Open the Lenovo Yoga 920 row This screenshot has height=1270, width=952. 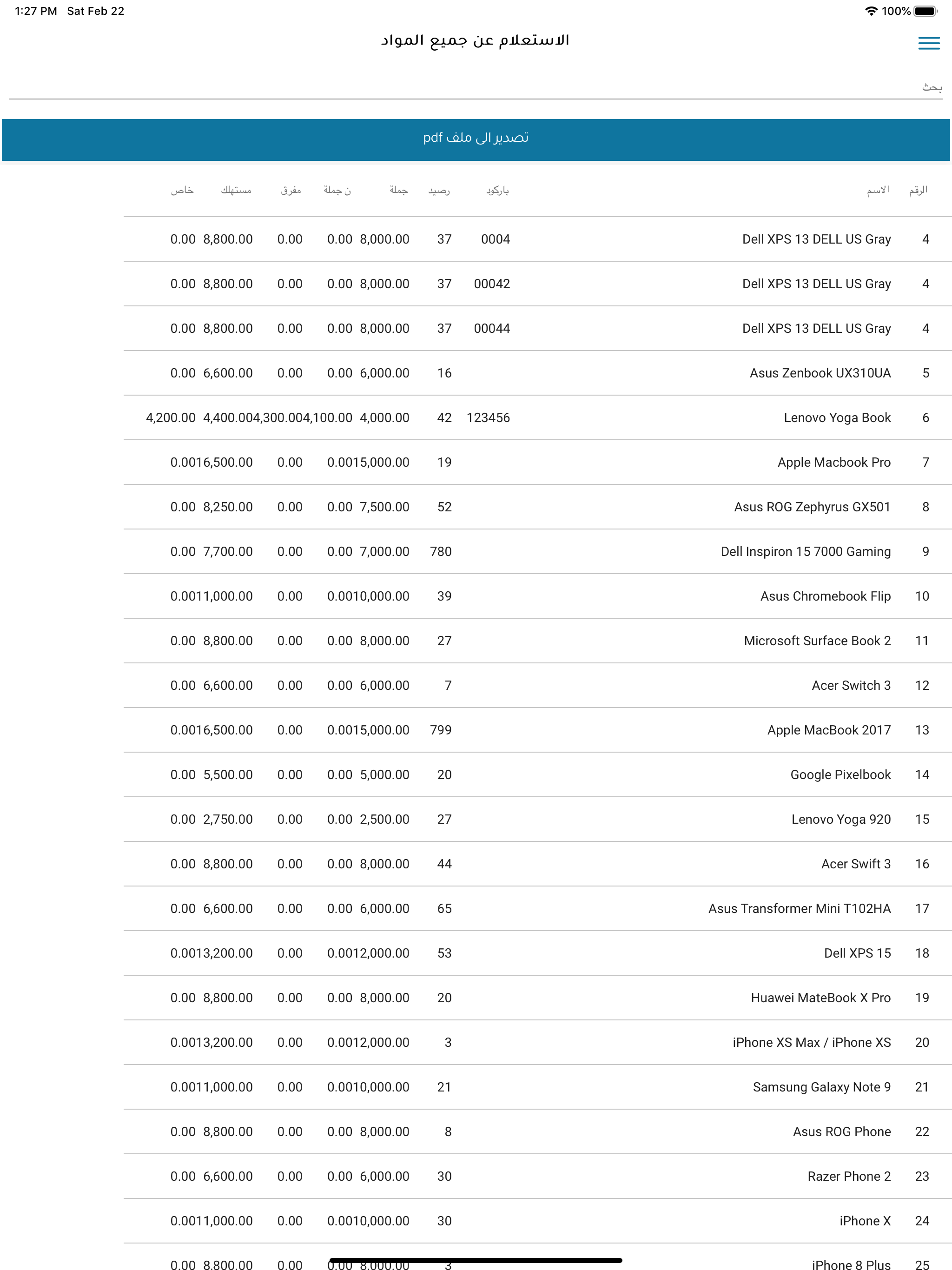[537, 820]
